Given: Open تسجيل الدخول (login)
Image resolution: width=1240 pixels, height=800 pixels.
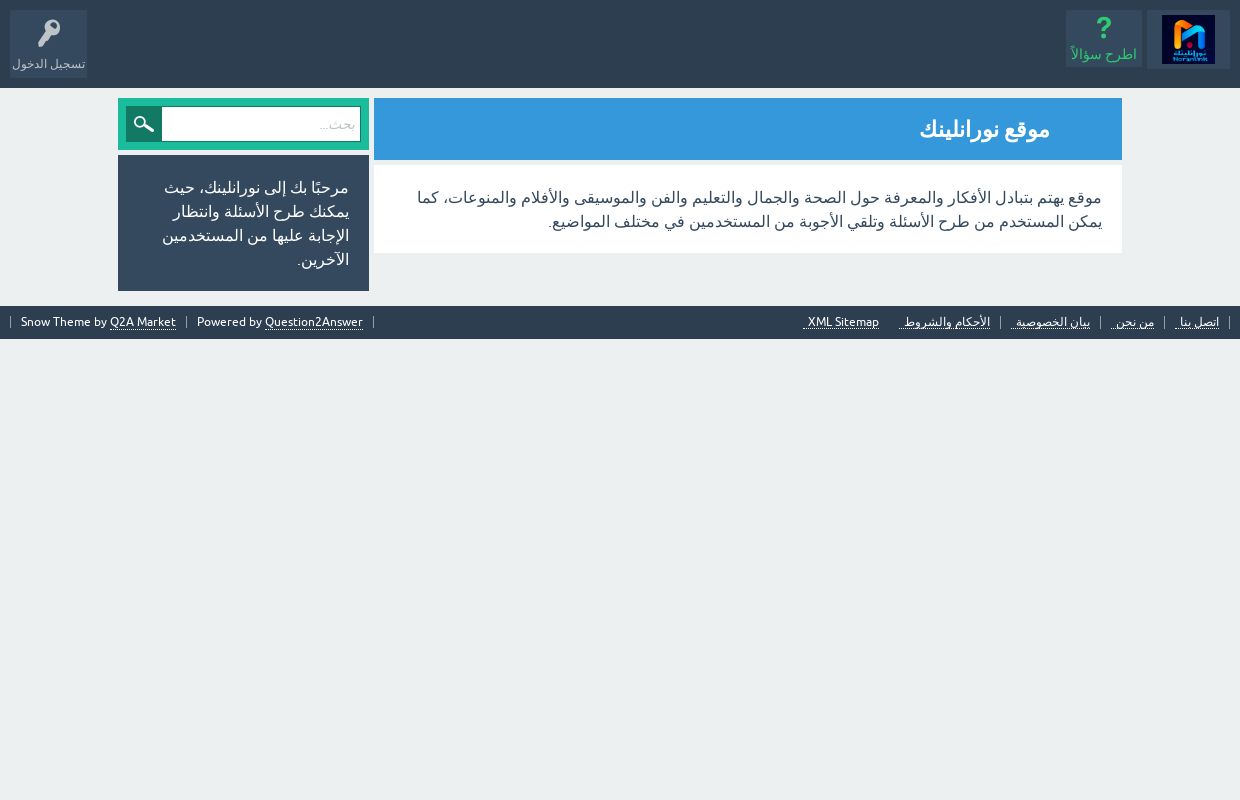Looking at the screenshot, I should point(48,64).
